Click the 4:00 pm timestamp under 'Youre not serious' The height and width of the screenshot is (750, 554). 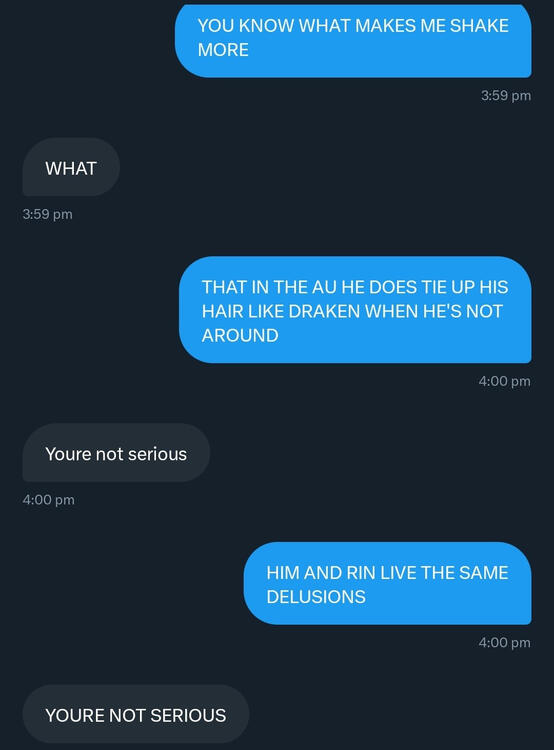(x=48, y=500)
